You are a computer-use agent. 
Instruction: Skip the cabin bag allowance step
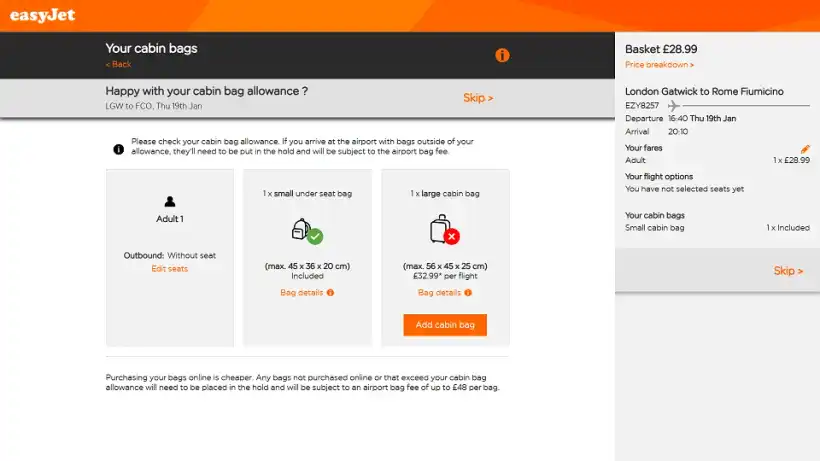[478, 98]
